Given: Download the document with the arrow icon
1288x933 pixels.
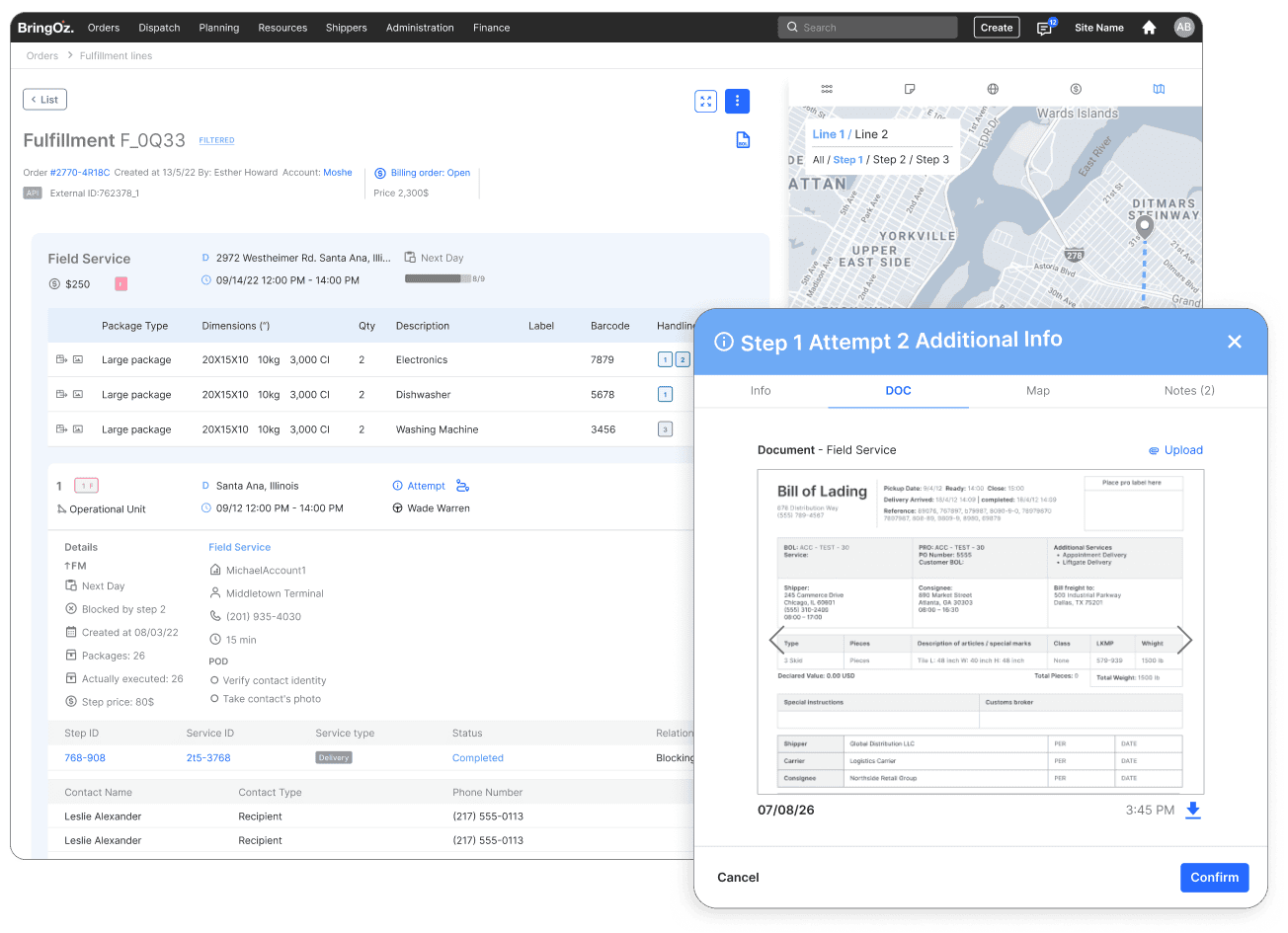Looking at the screenshot, I should pyautogui.click(x=1193, y=811).
